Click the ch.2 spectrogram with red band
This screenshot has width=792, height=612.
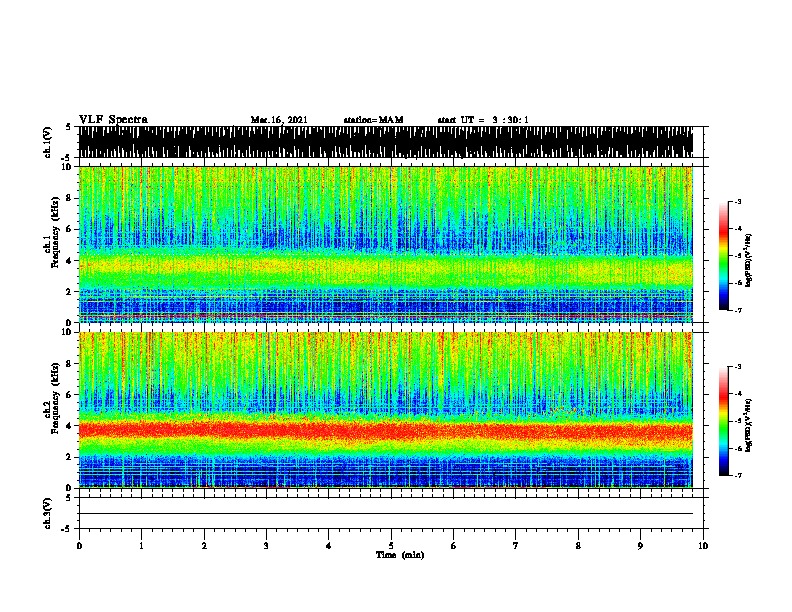coord(386,410)
